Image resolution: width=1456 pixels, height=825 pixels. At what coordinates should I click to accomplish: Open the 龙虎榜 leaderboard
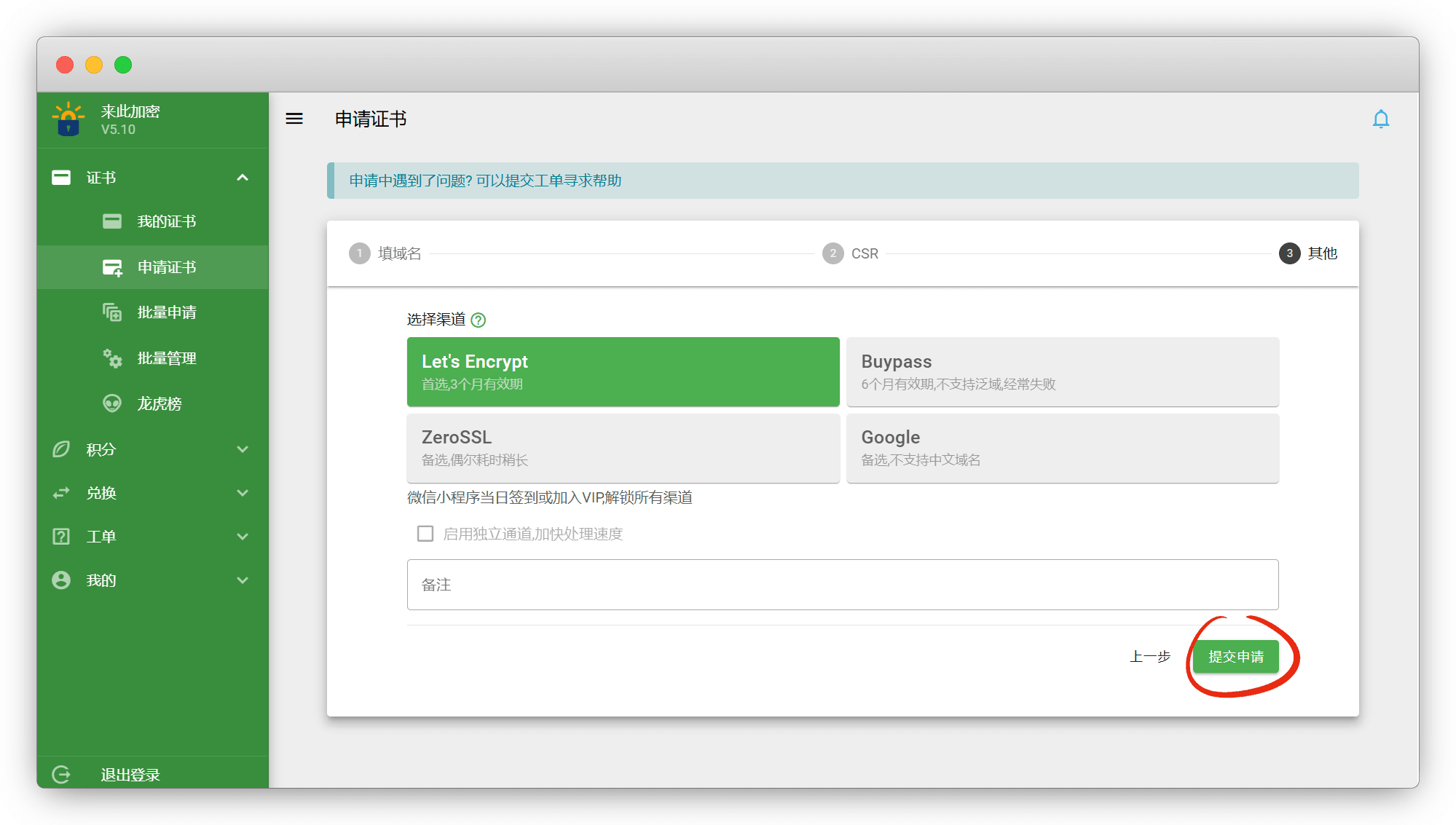click(159, 403)
